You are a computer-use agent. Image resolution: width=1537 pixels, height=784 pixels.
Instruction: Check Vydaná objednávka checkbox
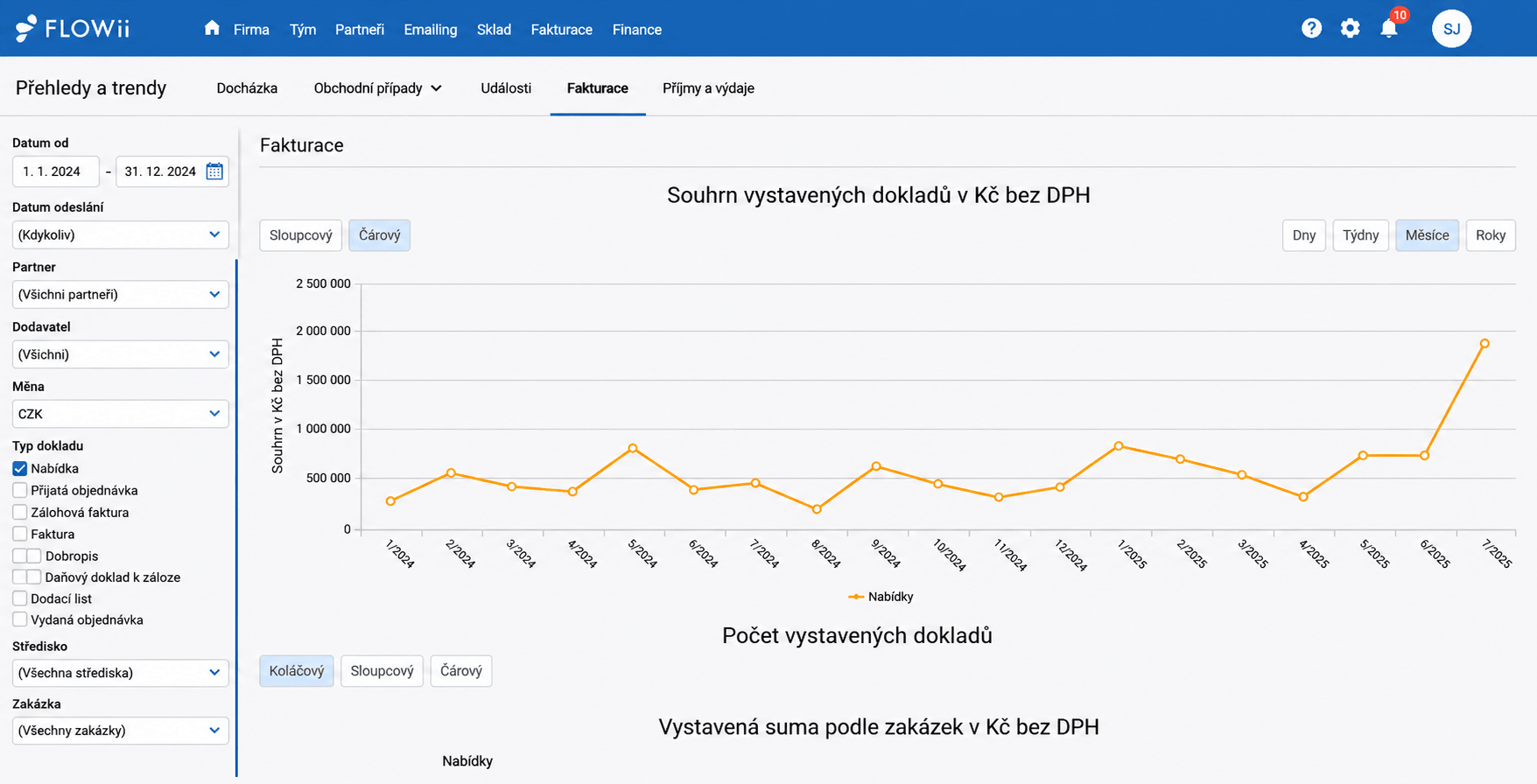[x=19, y=619]
